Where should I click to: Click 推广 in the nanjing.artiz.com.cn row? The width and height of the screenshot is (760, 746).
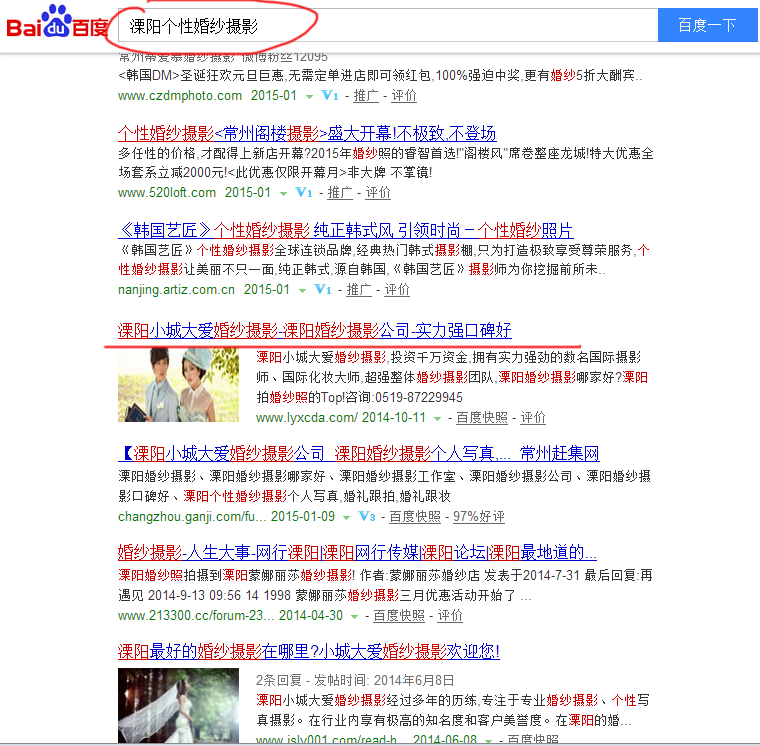click(x=359, y=289)
